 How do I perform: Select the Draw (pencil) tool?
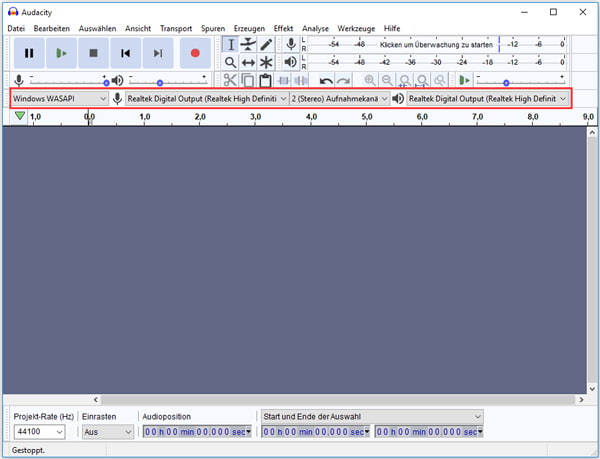point(266,44)
